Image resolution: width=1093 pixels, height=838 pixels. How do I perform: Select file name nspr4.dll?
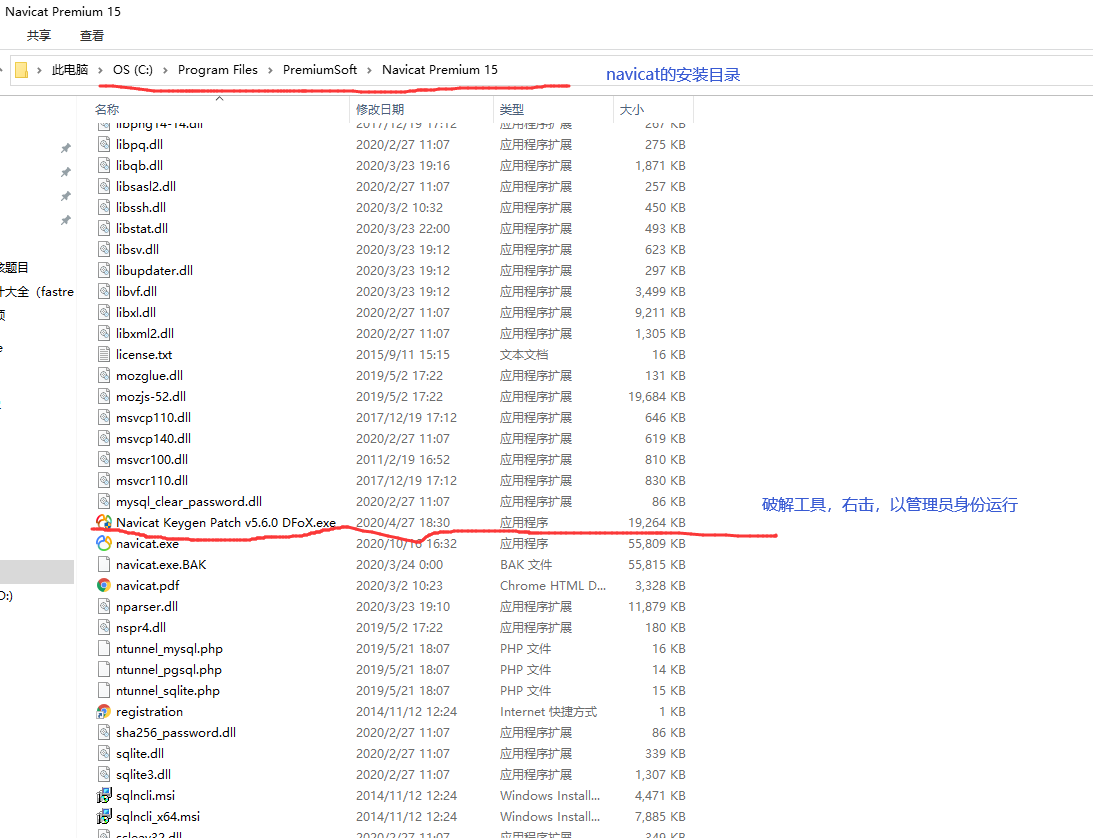click(141, 627)
